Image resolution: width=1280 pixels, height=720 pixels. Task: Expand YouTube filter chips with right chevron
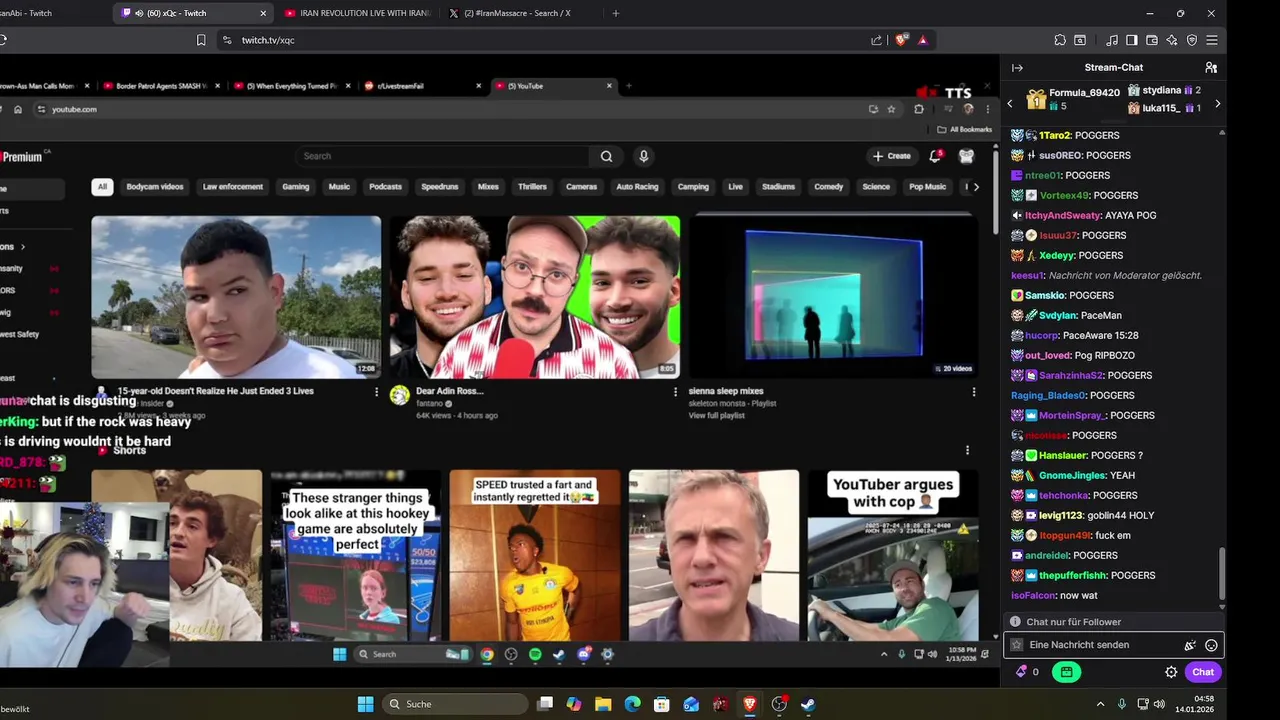[x=976, y=187]
